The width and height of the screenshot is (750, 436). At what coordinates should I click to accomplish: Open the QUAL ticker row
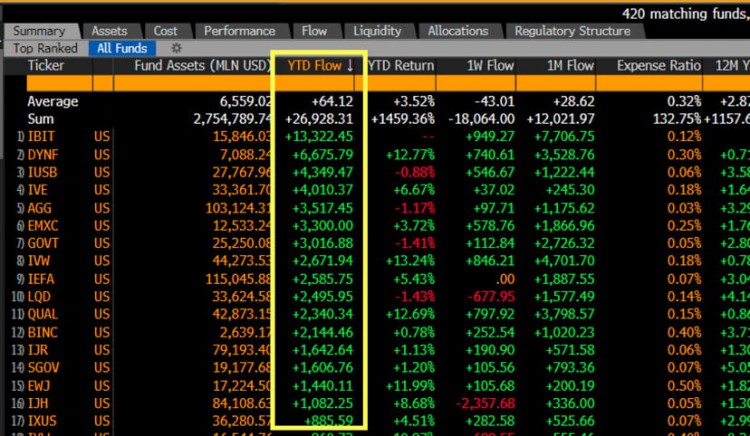43,314
